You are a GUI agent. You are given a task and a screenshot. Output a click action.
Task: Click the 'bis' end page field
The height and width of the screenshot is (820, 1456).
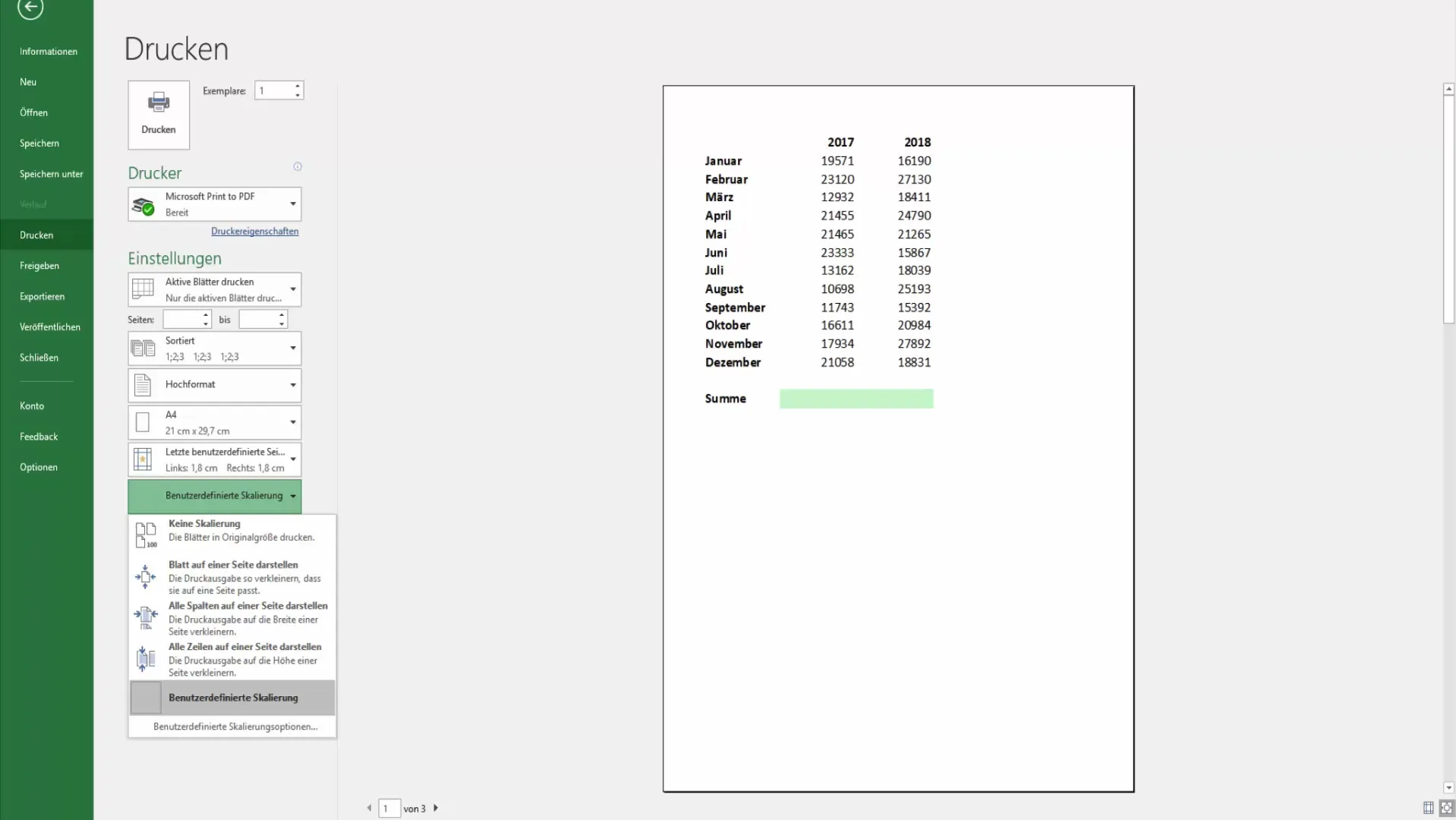click(x=258, y=320)
